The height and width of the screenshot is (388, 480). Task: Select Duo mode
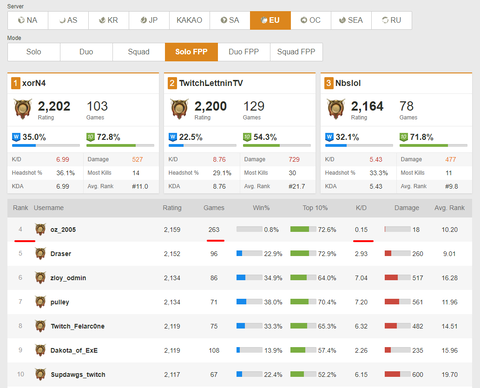(x=86, y=52)
